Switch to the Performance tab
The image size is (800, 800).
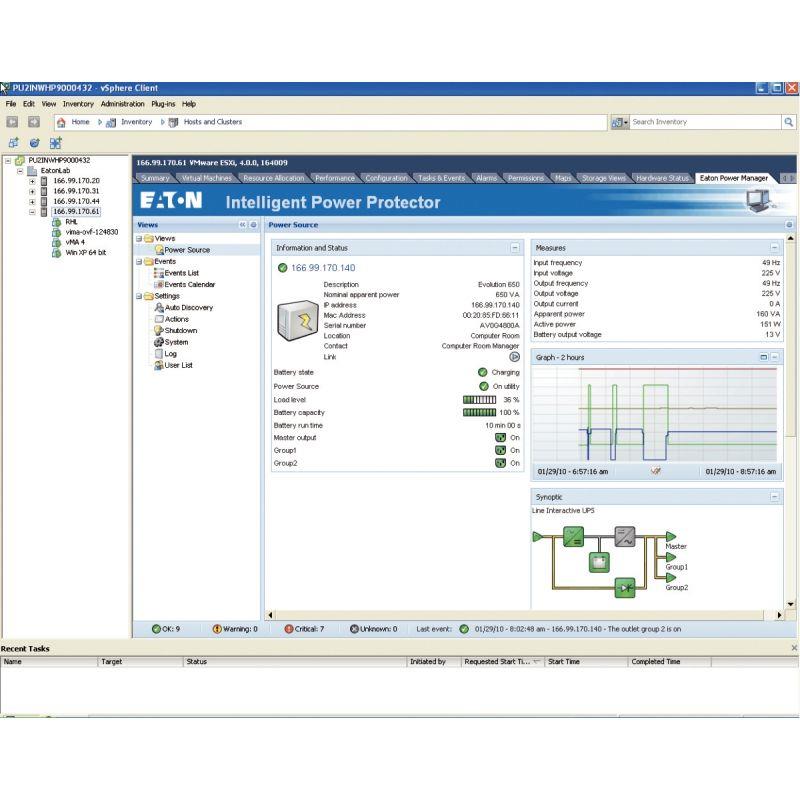[335, 178]
